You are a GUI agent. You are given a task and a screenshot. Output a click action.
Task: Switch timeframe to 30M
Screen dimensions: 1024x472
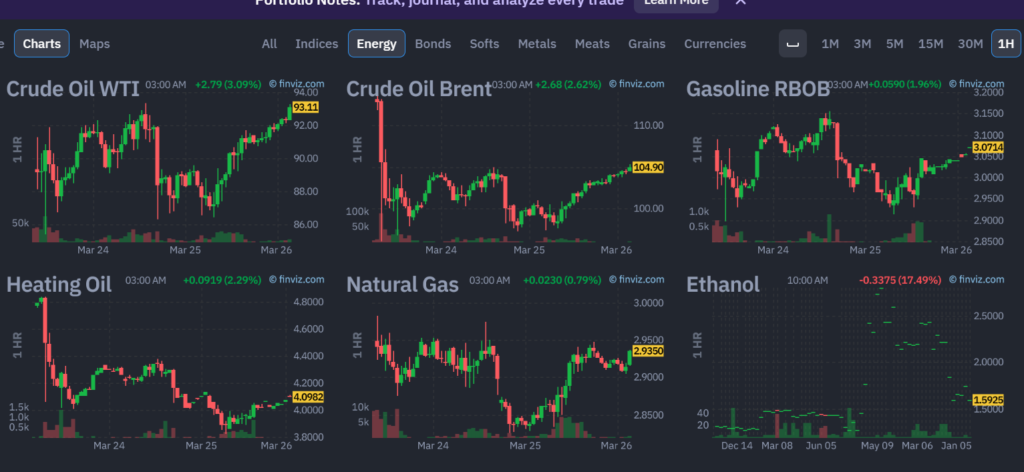(x=970, y=44)
